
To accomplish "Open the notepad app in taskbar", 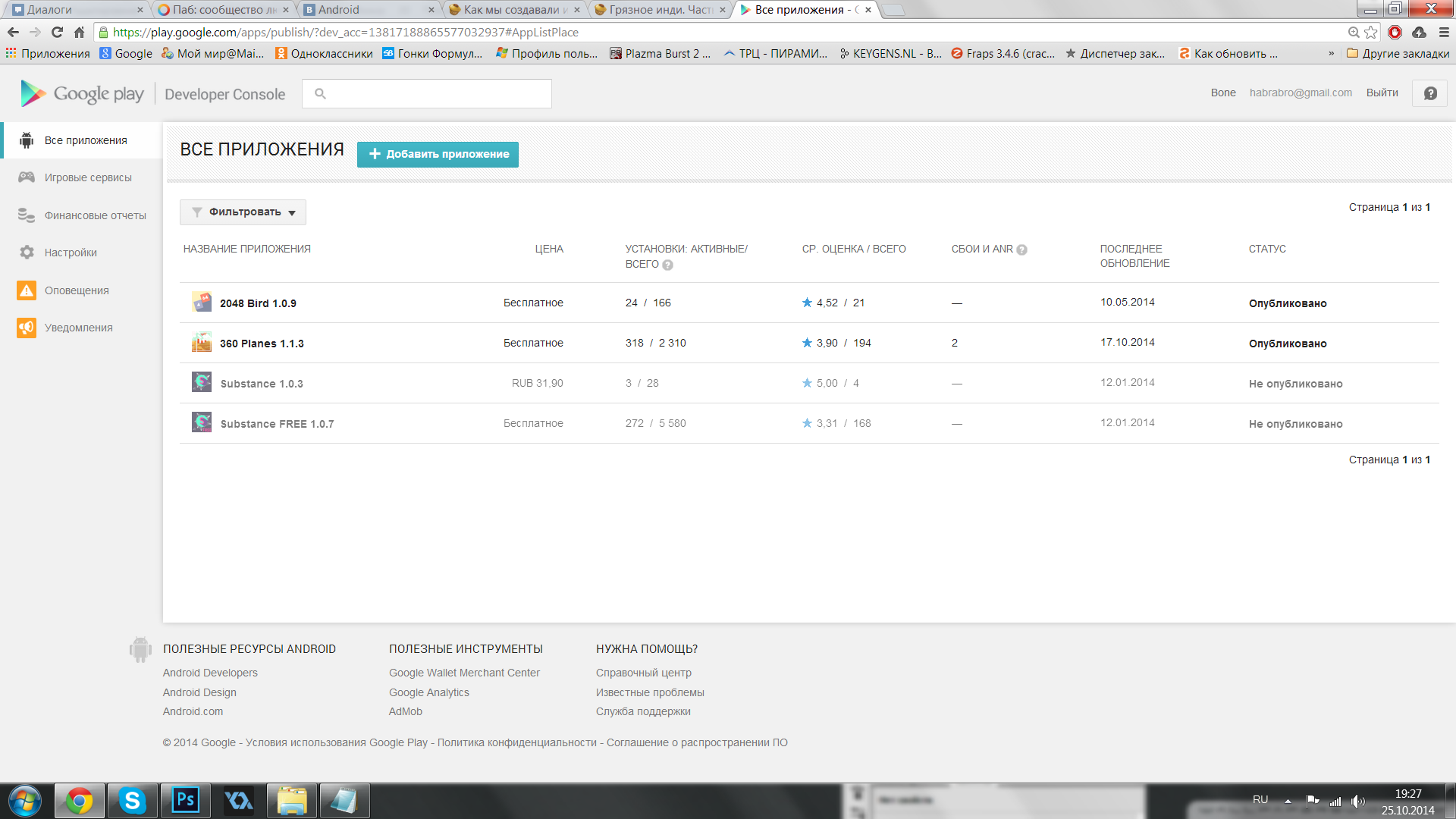I will (x=345, y=801).
